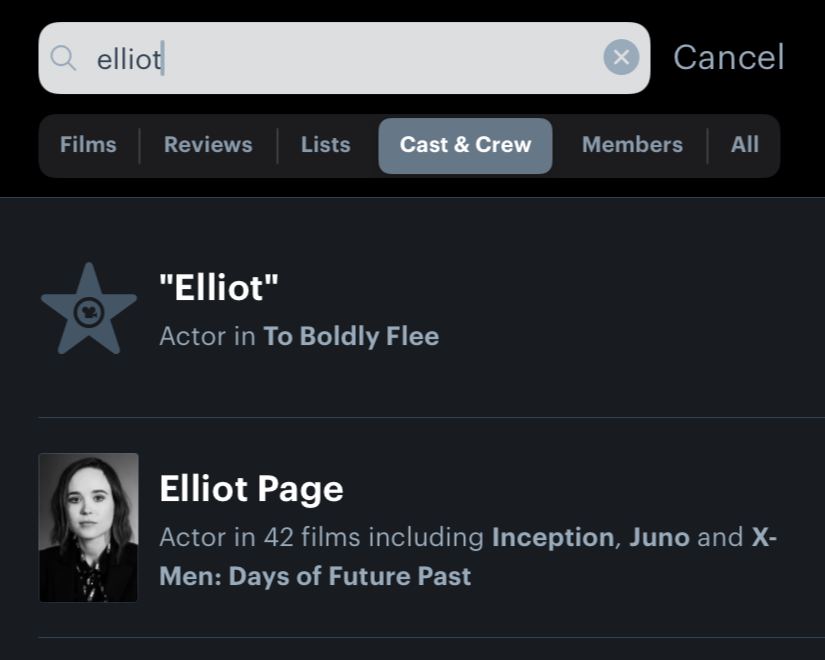Clear the search text with the X icon
This screenshot has height=660, width=825.
[x=621, y=57]
